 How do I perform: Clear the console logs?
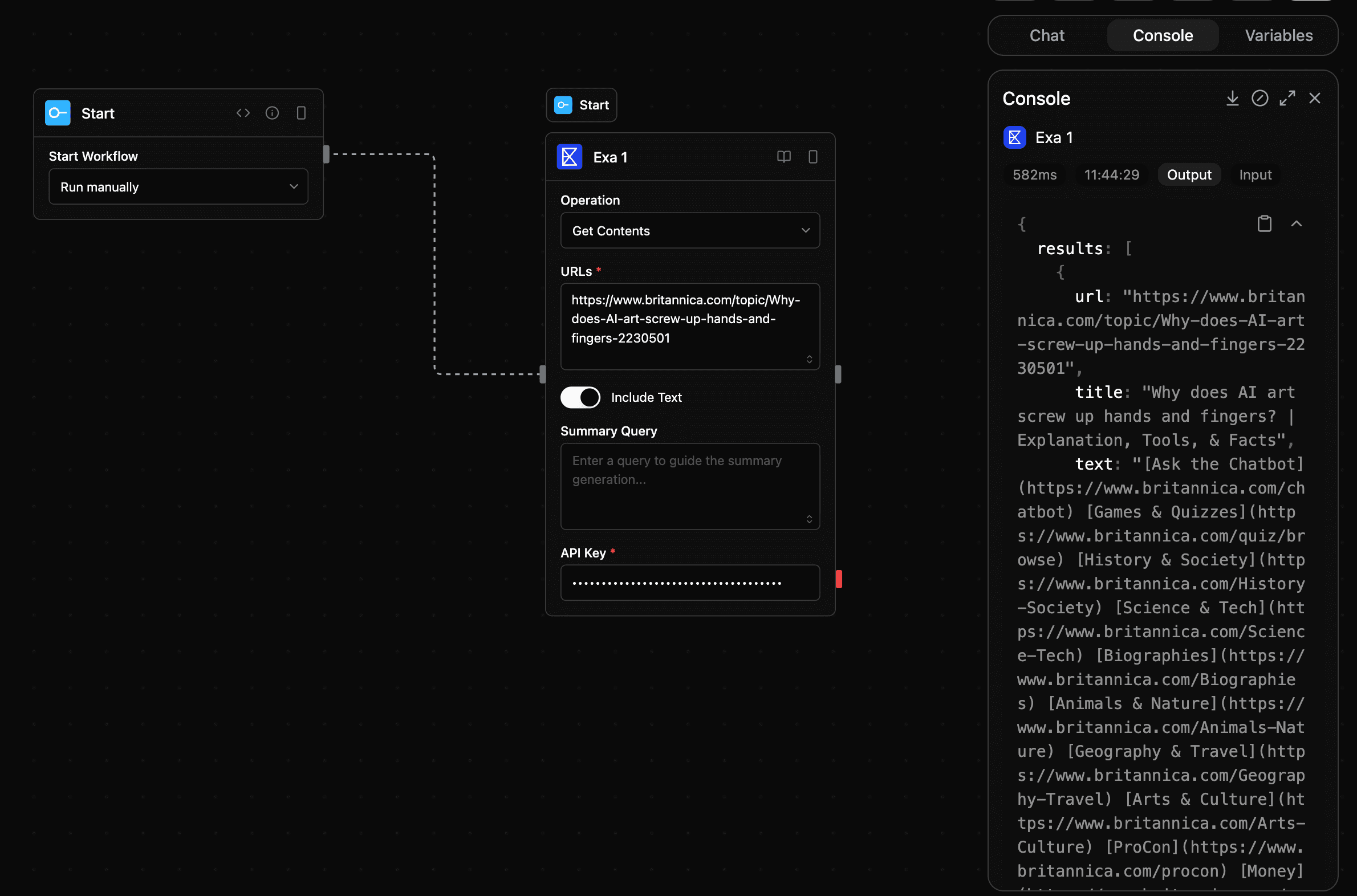(x=1260, y=98)
